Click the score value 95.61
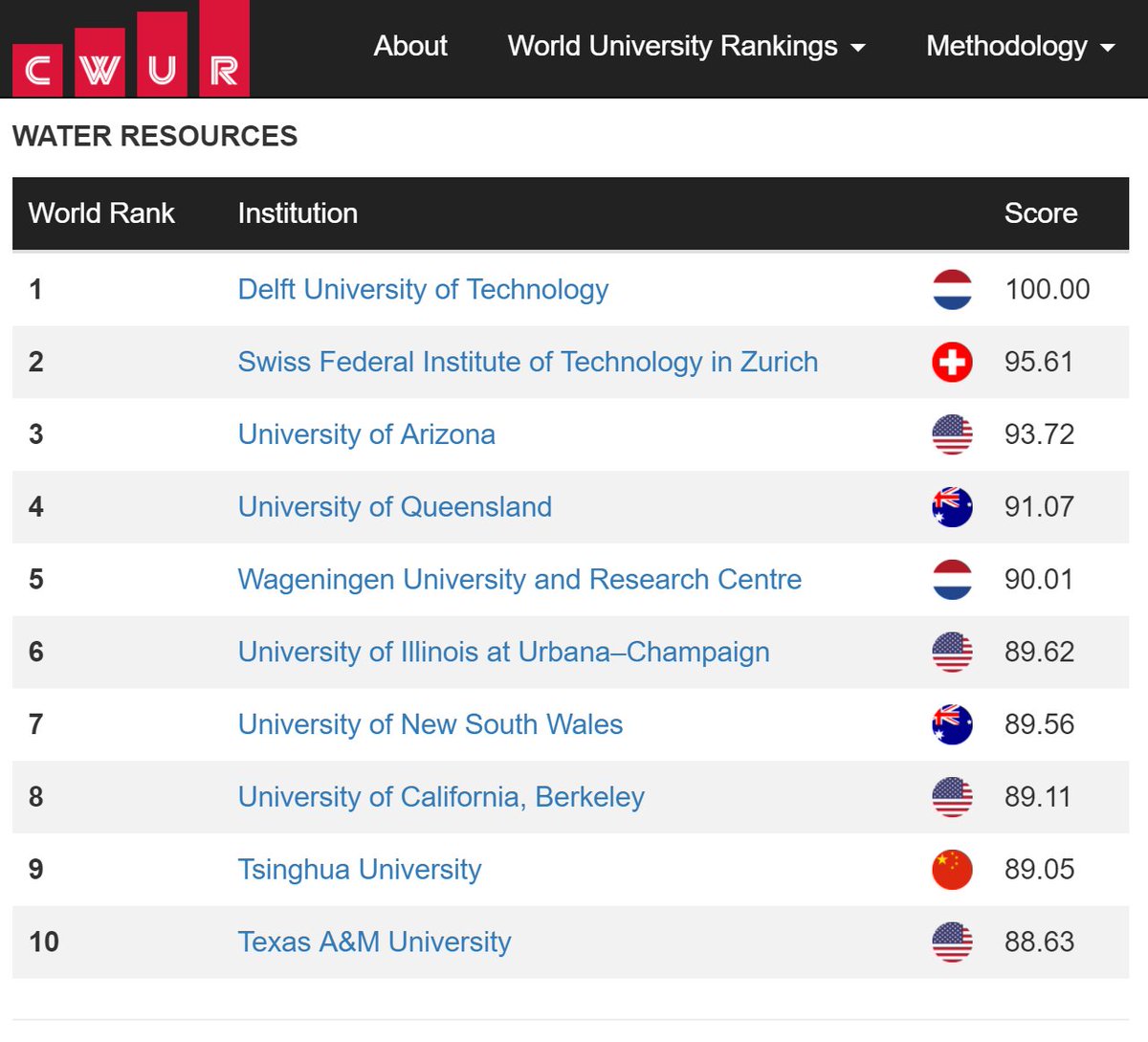The width and height of the screenshot is (1148, 1042). pyautogui.click(x=1039, y=362)
